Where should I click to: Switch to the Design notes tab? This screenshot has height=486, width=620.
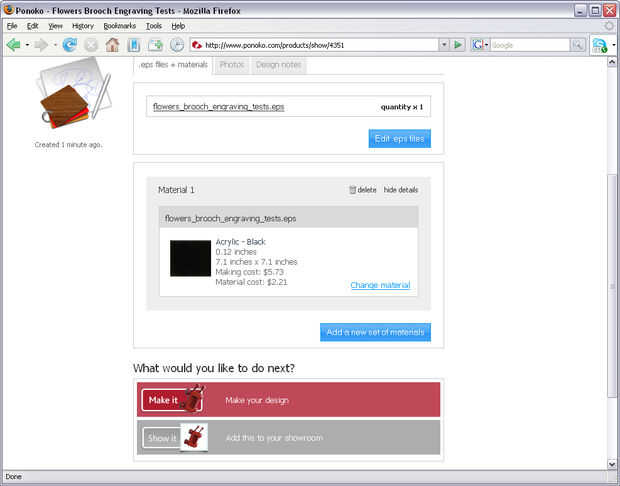(x=278, y=65)
